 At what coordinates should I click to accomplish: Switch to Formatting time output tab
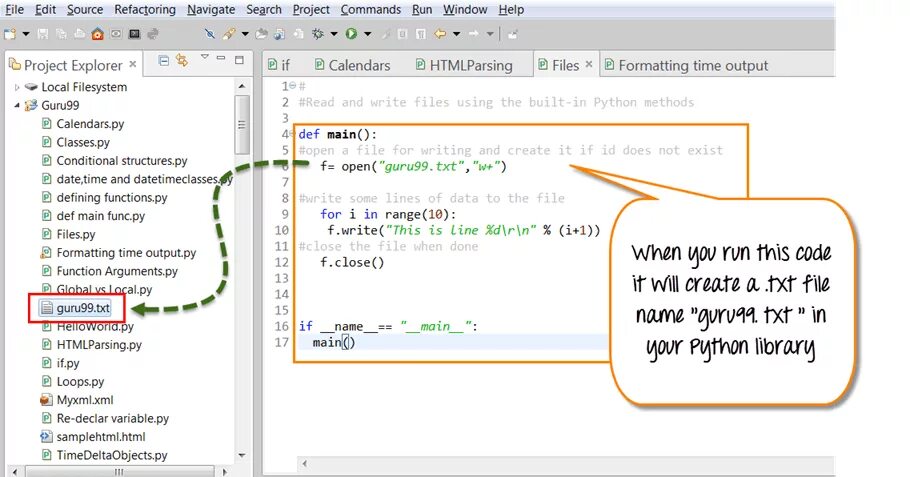click(x=686, y=66)
